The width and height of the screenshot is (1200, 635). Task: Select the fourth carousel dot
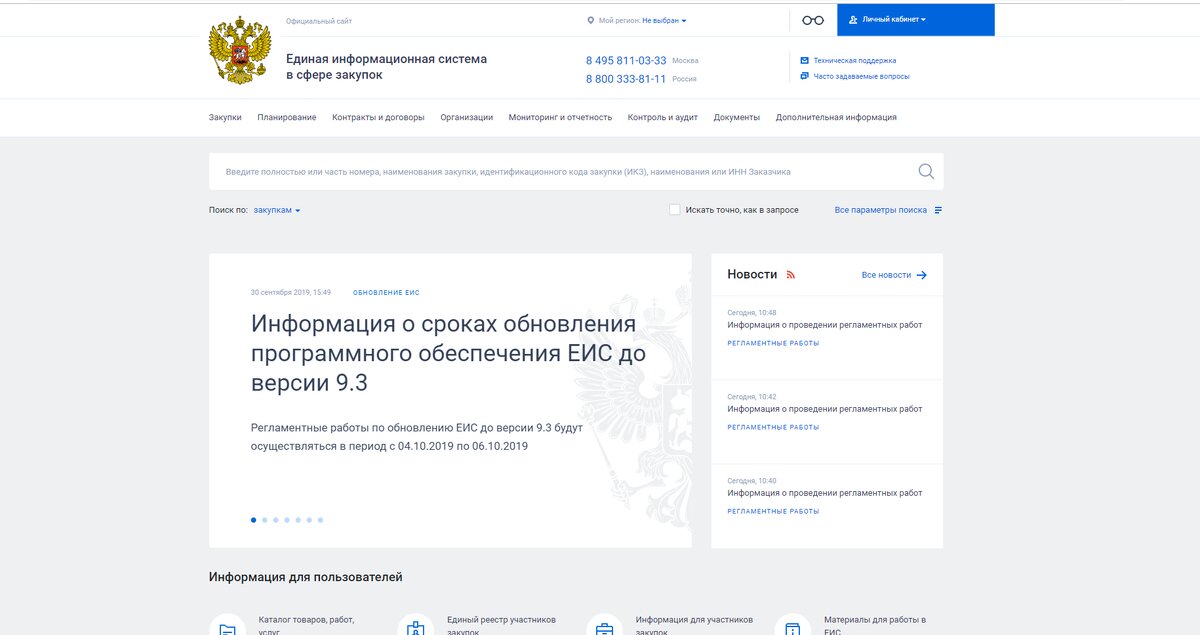coord(287,520)
